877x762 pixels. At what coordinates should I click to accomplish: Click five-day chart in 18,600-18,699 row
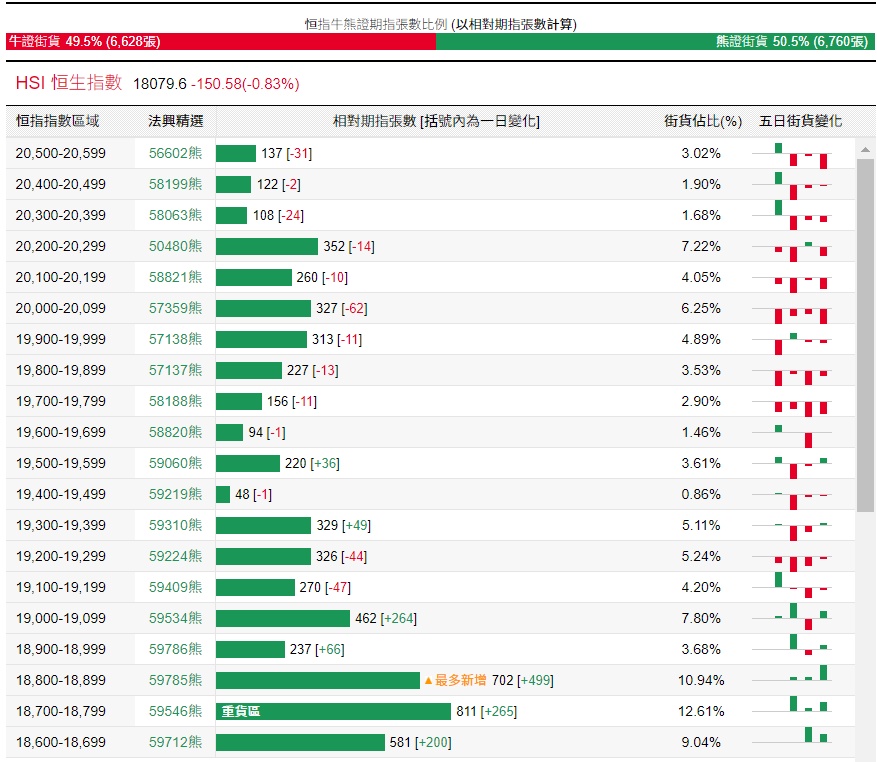click(x=792, y=736)
